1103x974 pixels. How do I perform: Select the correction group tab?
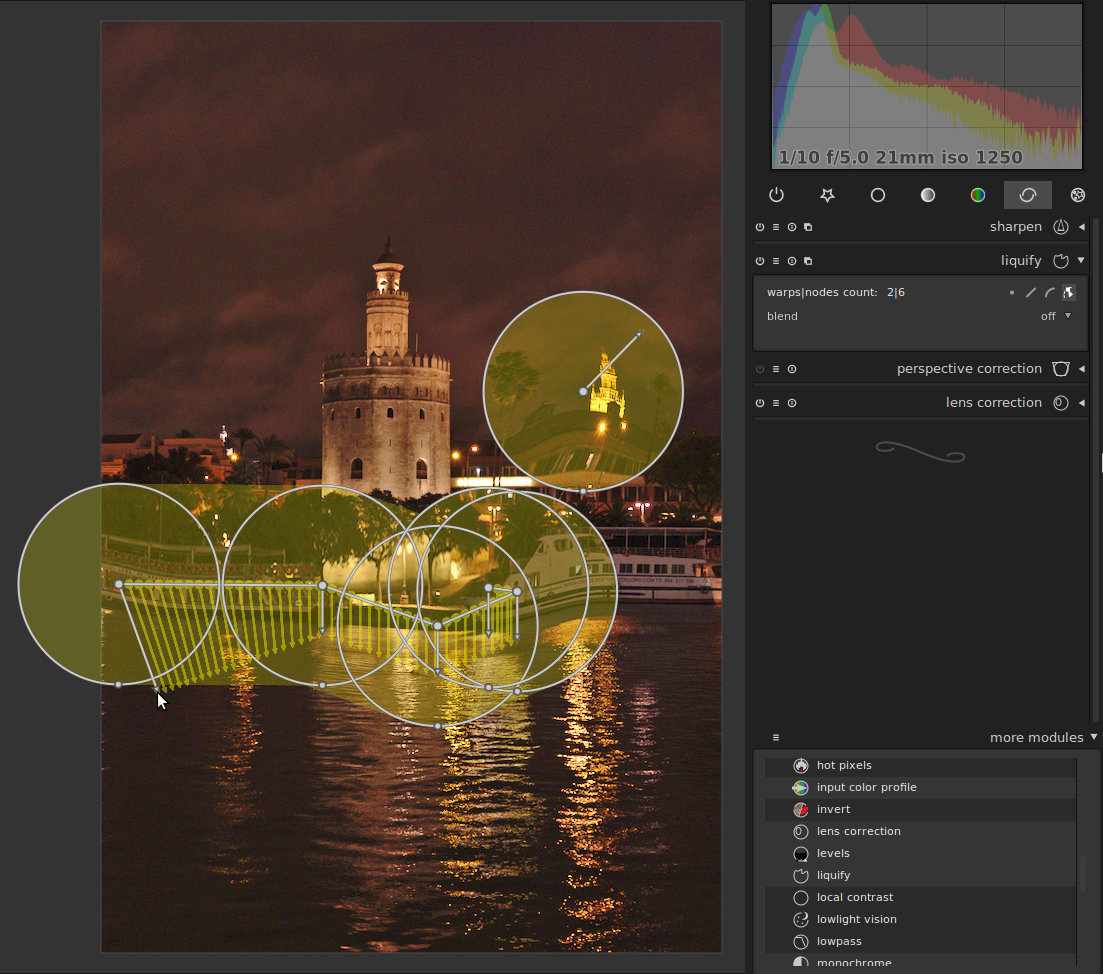1028,195
